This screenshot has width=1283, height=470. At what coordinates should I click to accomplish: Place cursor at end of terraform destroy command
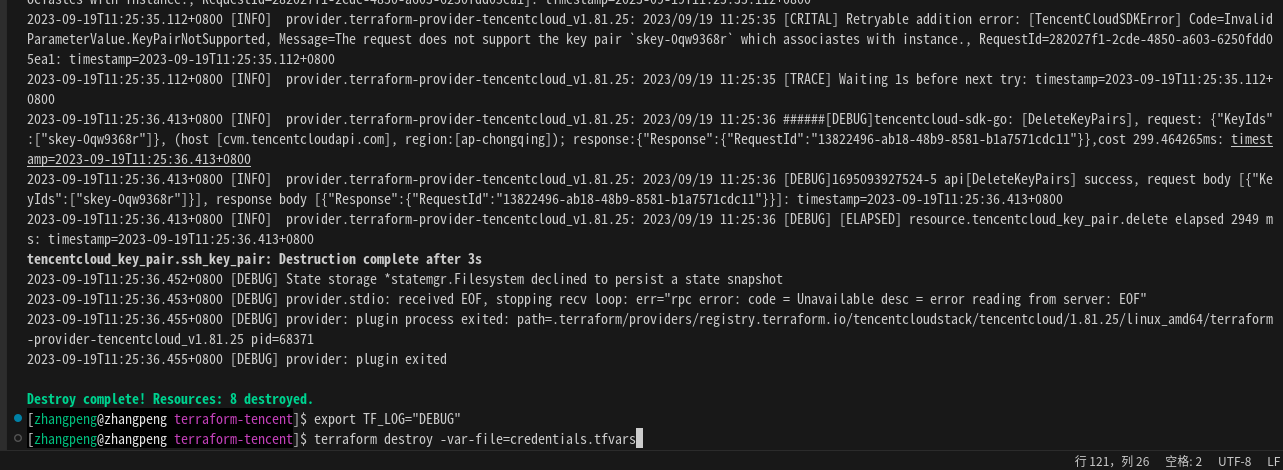coord(637,439)
